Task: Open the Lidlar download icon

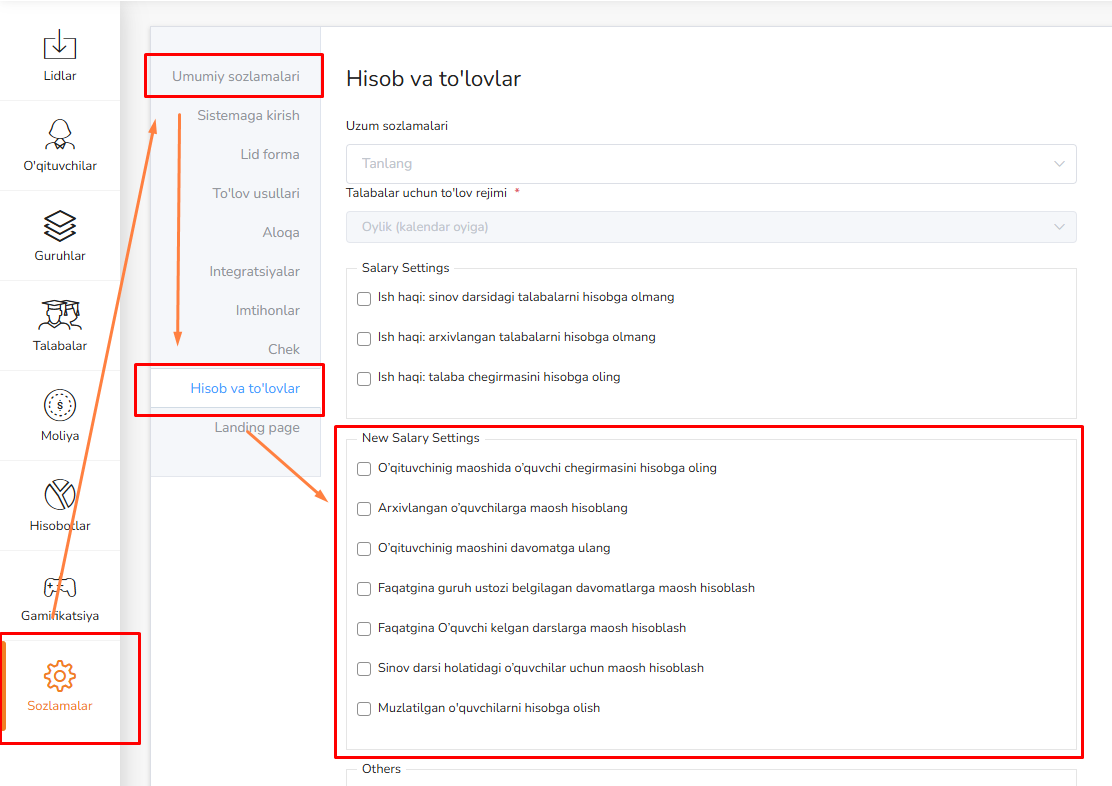Action: click(60, 45)
